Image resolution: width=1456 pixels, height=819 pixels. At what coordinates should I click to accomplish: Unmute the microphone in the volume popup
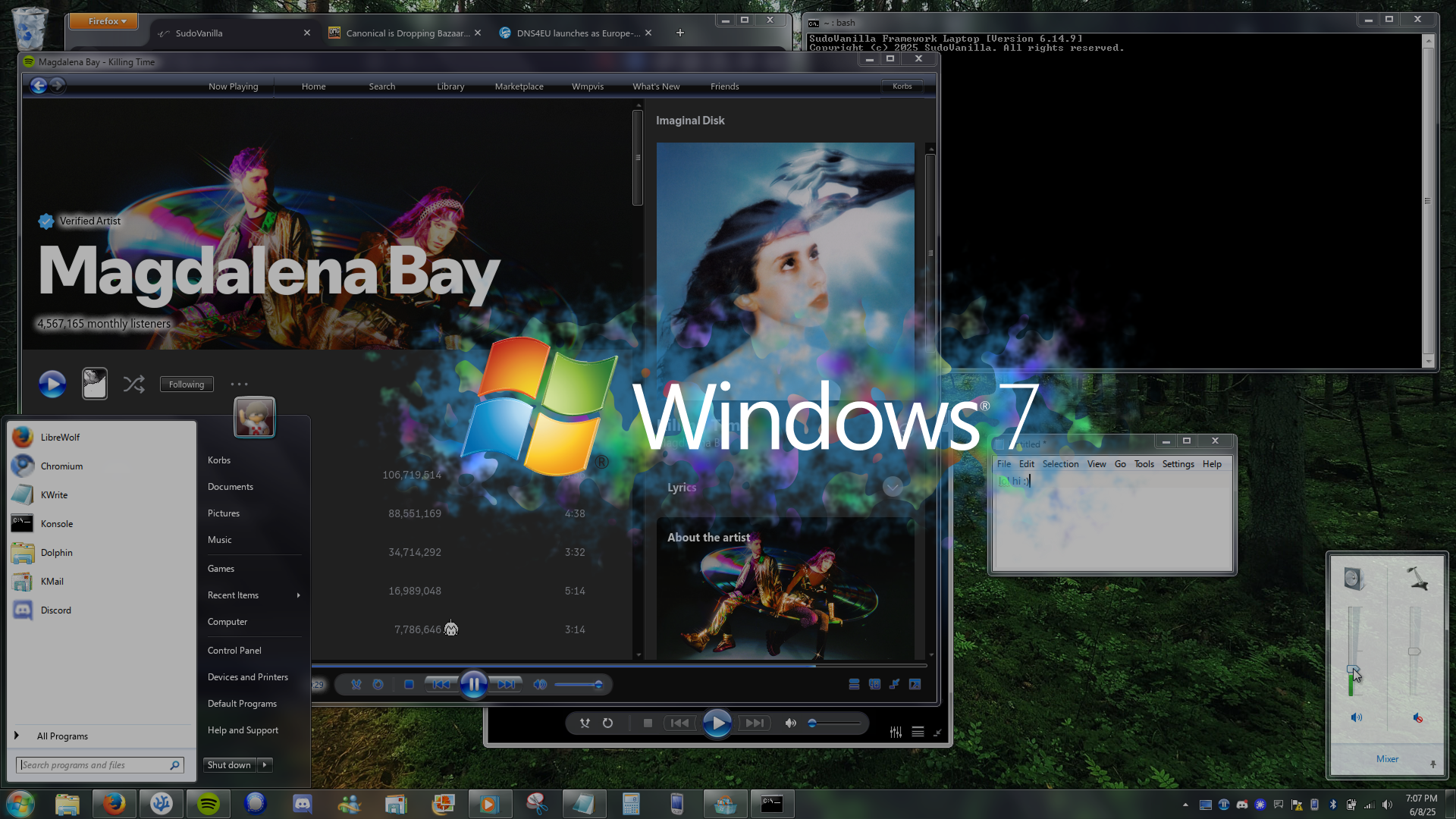point(1417,717)
